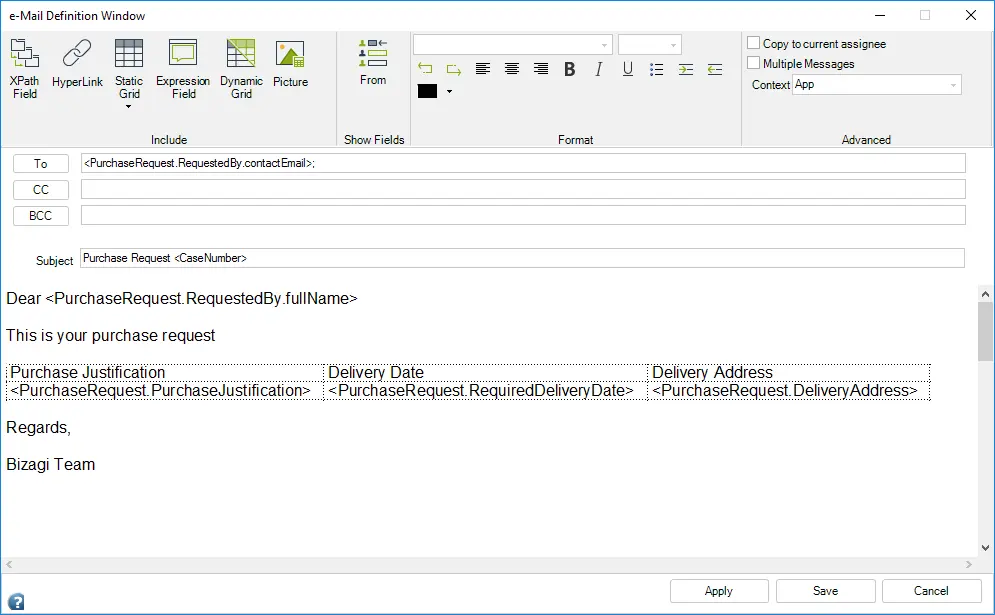
Task: Align text to the left
Action: pos(483,69)
